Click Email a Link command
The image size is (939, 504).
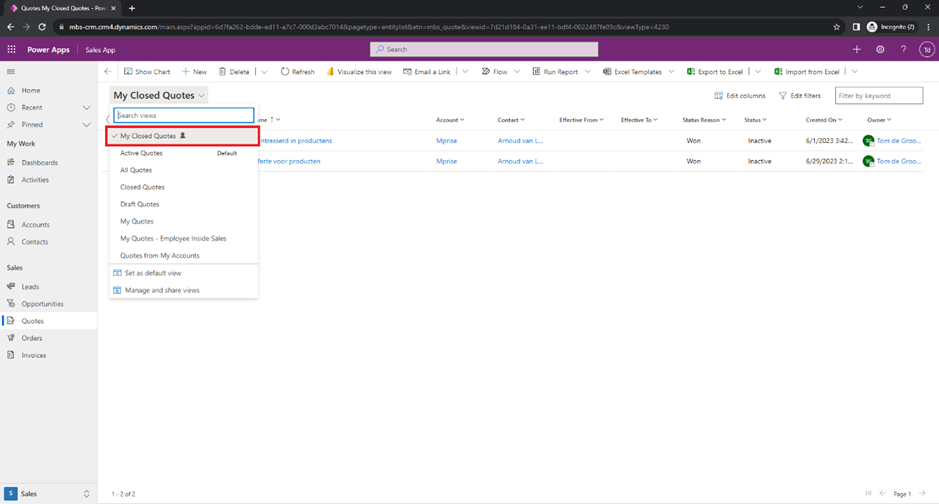[x=427, y=71]
